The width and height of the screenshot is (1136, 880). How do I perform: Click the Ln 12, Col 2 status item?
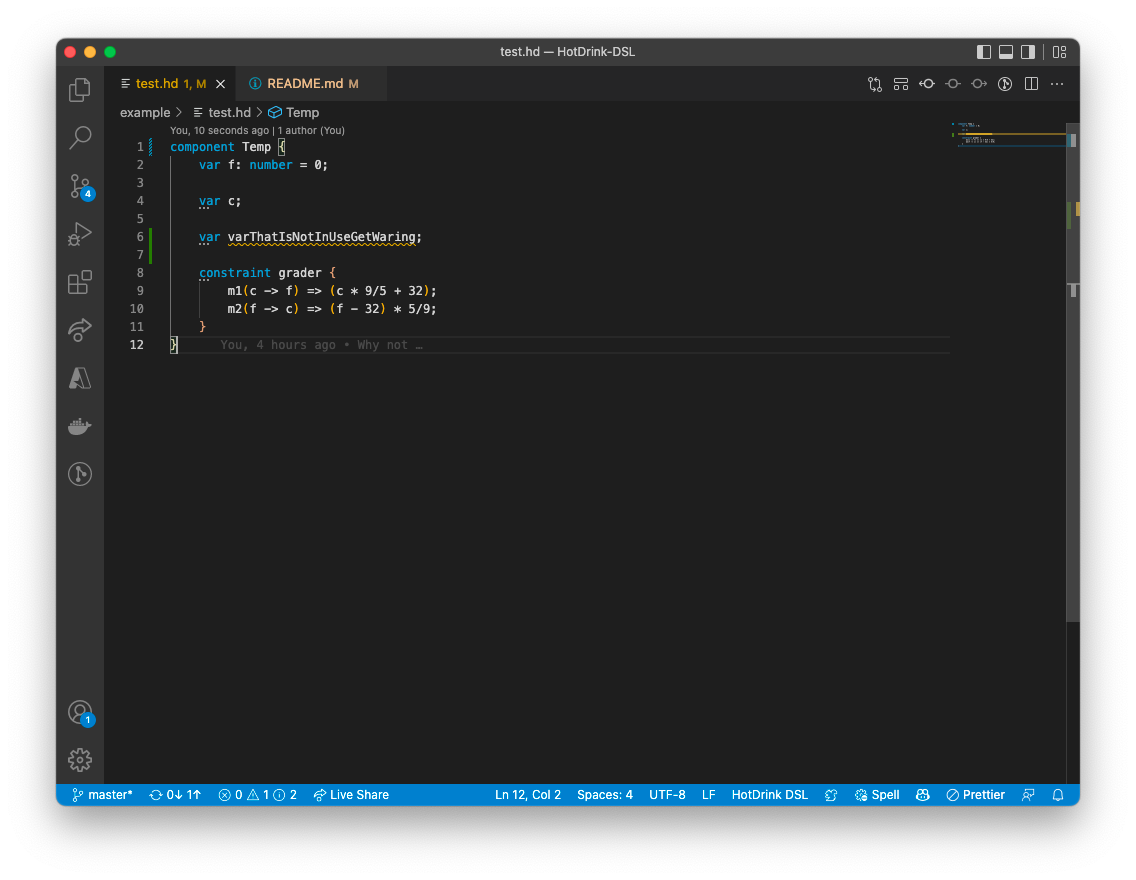click(527, 795)
